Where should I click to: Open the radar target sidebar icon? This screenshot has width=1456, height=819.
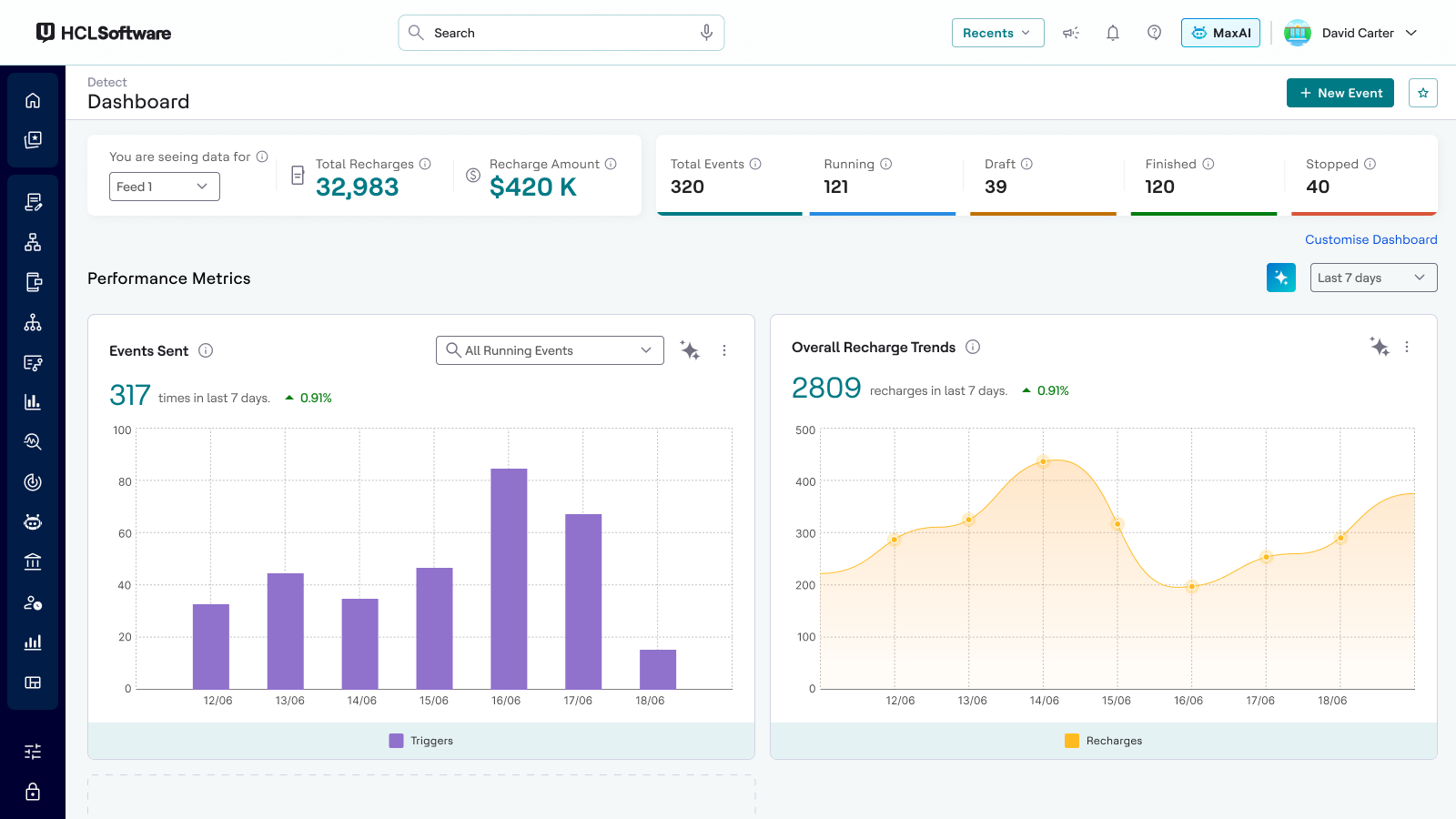[33, 482]
